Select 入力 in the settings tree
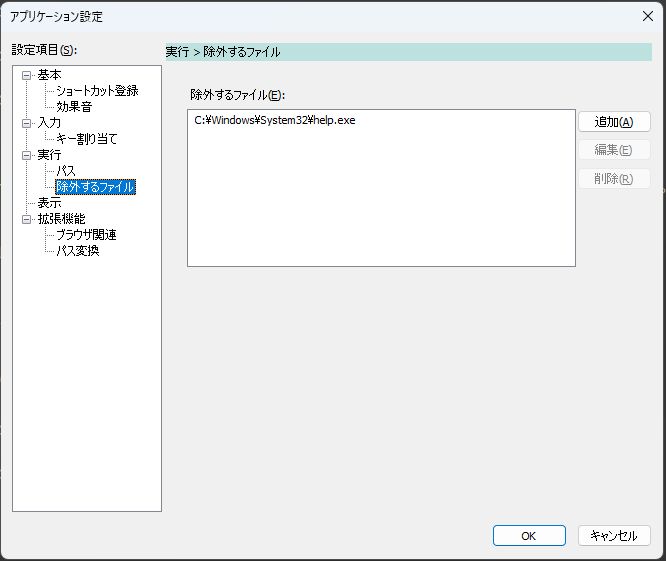This screenshot has height=561, width=666. tap(49, 123)
